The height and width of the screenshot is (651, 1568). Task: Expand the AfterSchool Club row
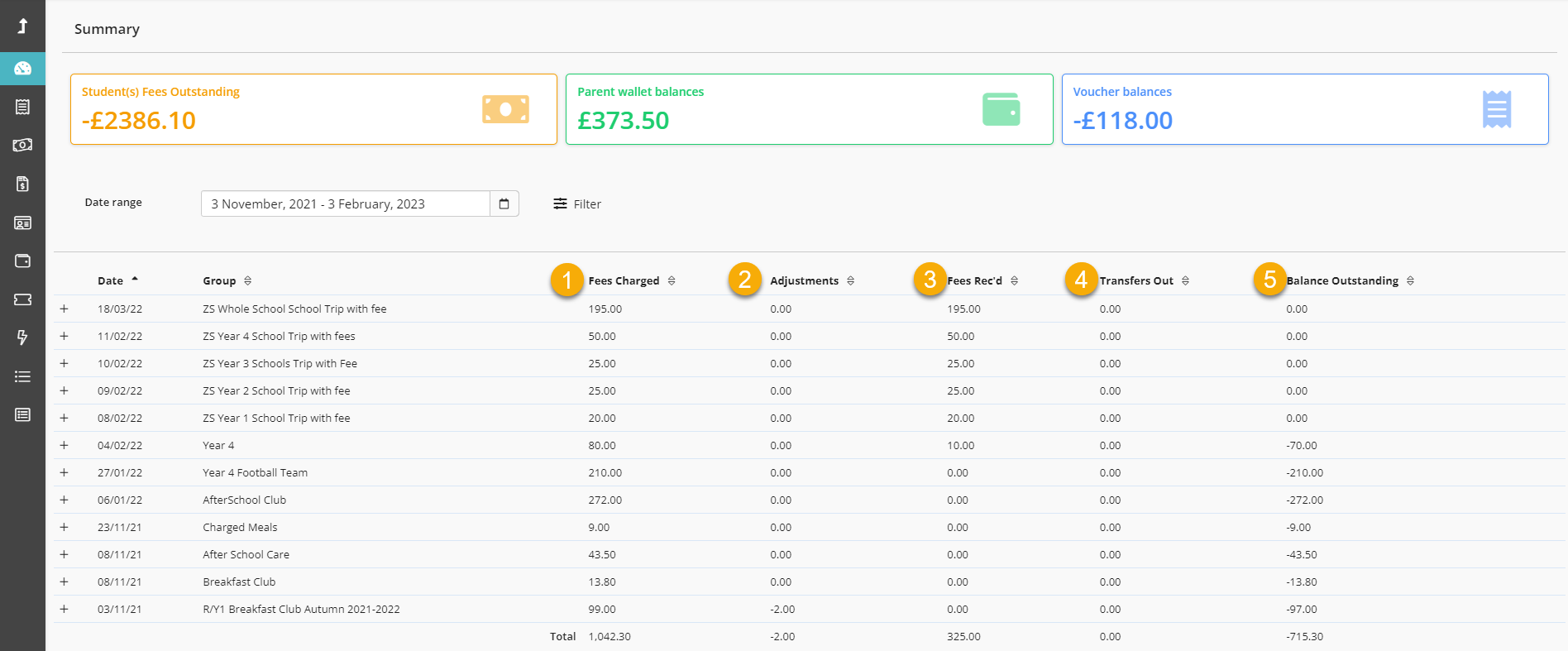tap(64, 500)
